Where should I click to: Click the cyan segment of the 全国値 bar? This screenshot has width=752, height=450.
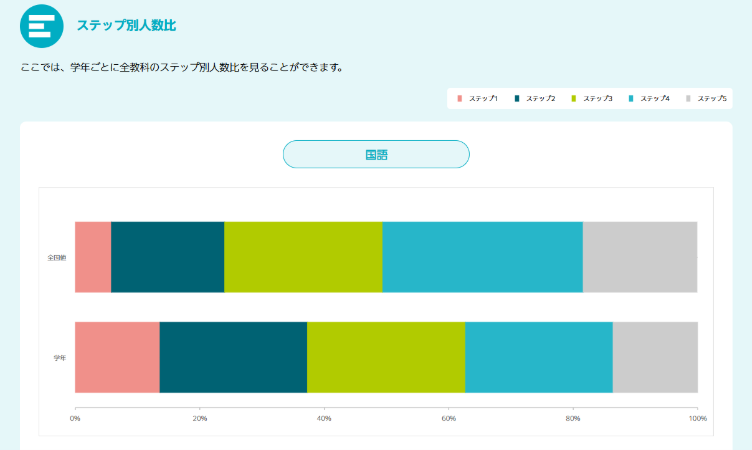[482, 257]
